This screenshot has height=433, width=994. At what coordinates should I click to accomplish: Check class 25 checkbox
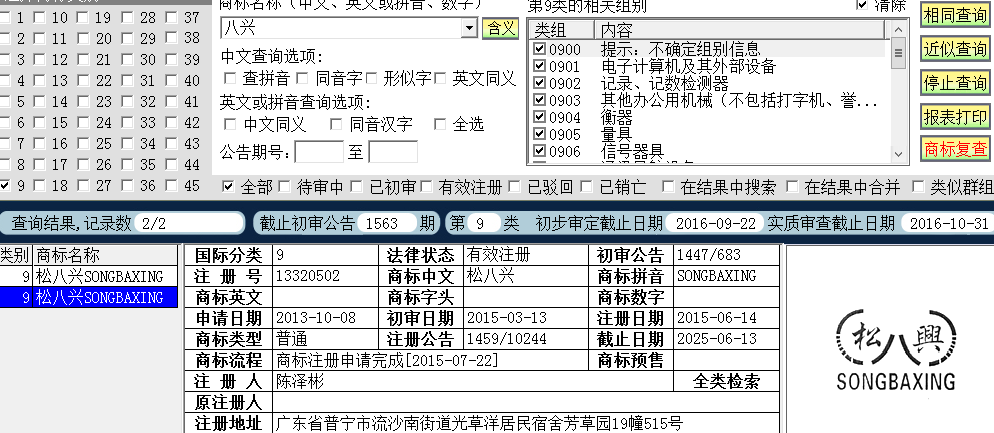tap(83, 144)
